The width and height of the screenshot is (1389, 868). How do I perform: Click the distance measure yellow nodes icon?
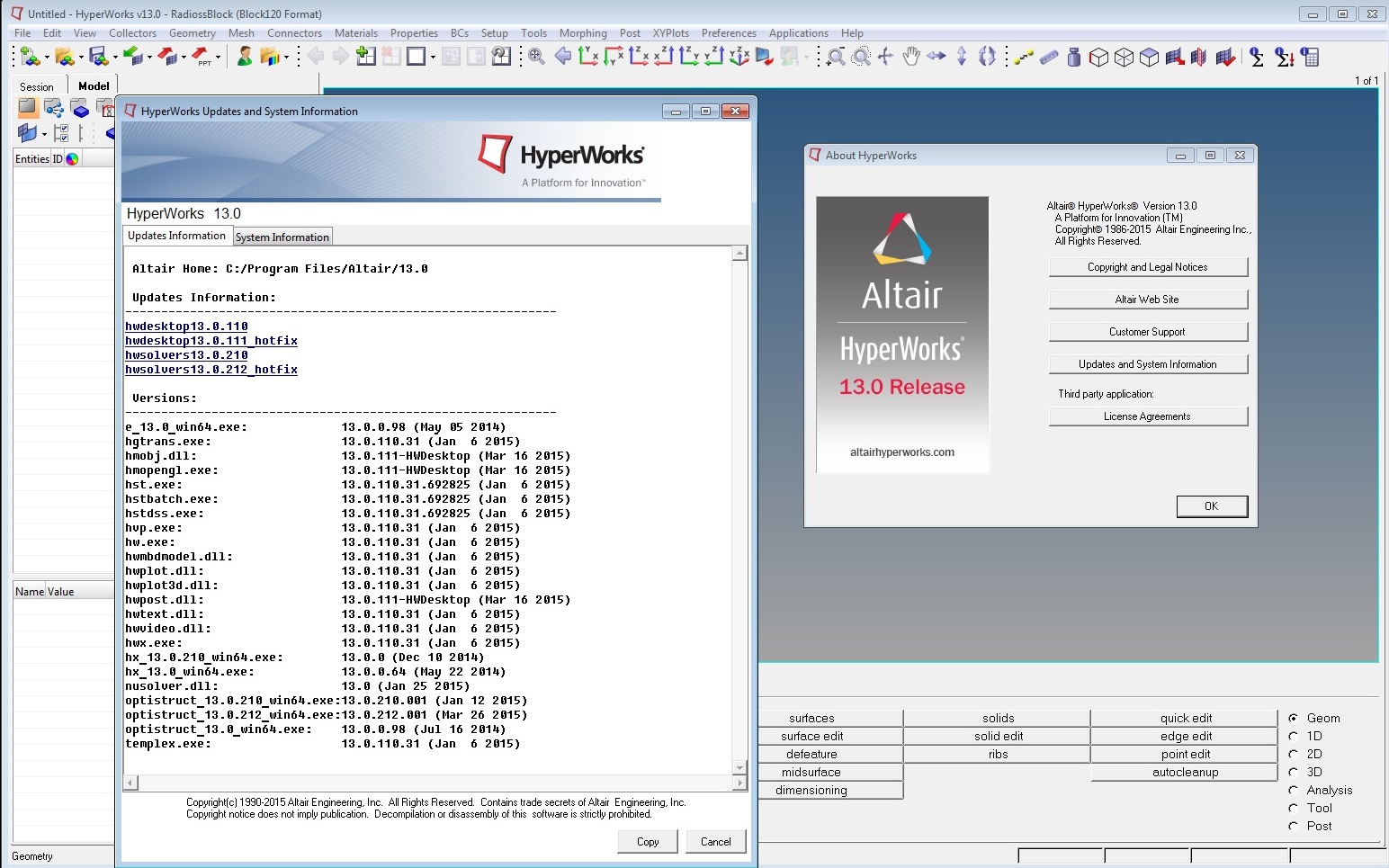pos(1024,57)
